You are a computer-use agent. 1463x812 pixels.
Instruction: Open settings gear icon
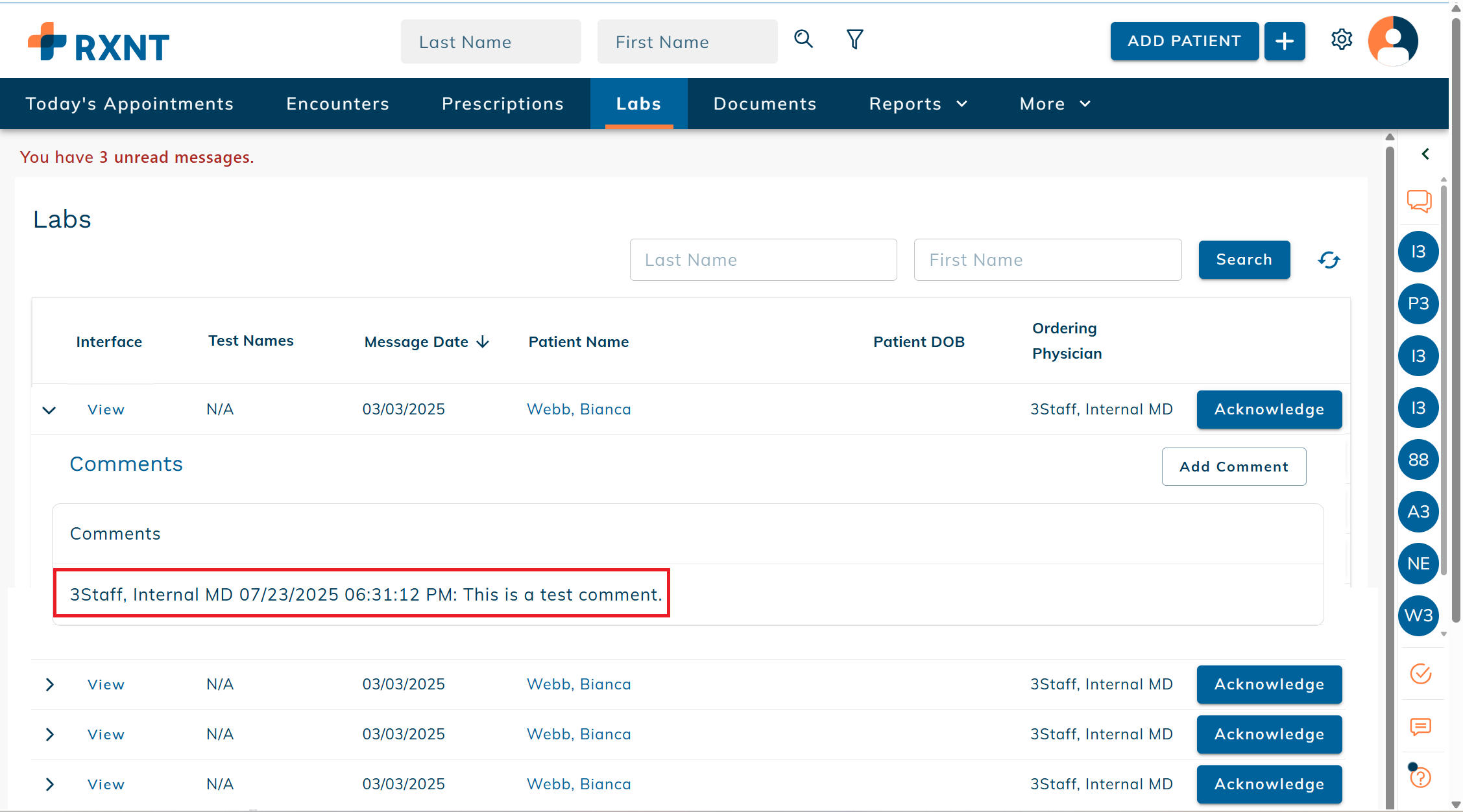(x=1341, y=40)
